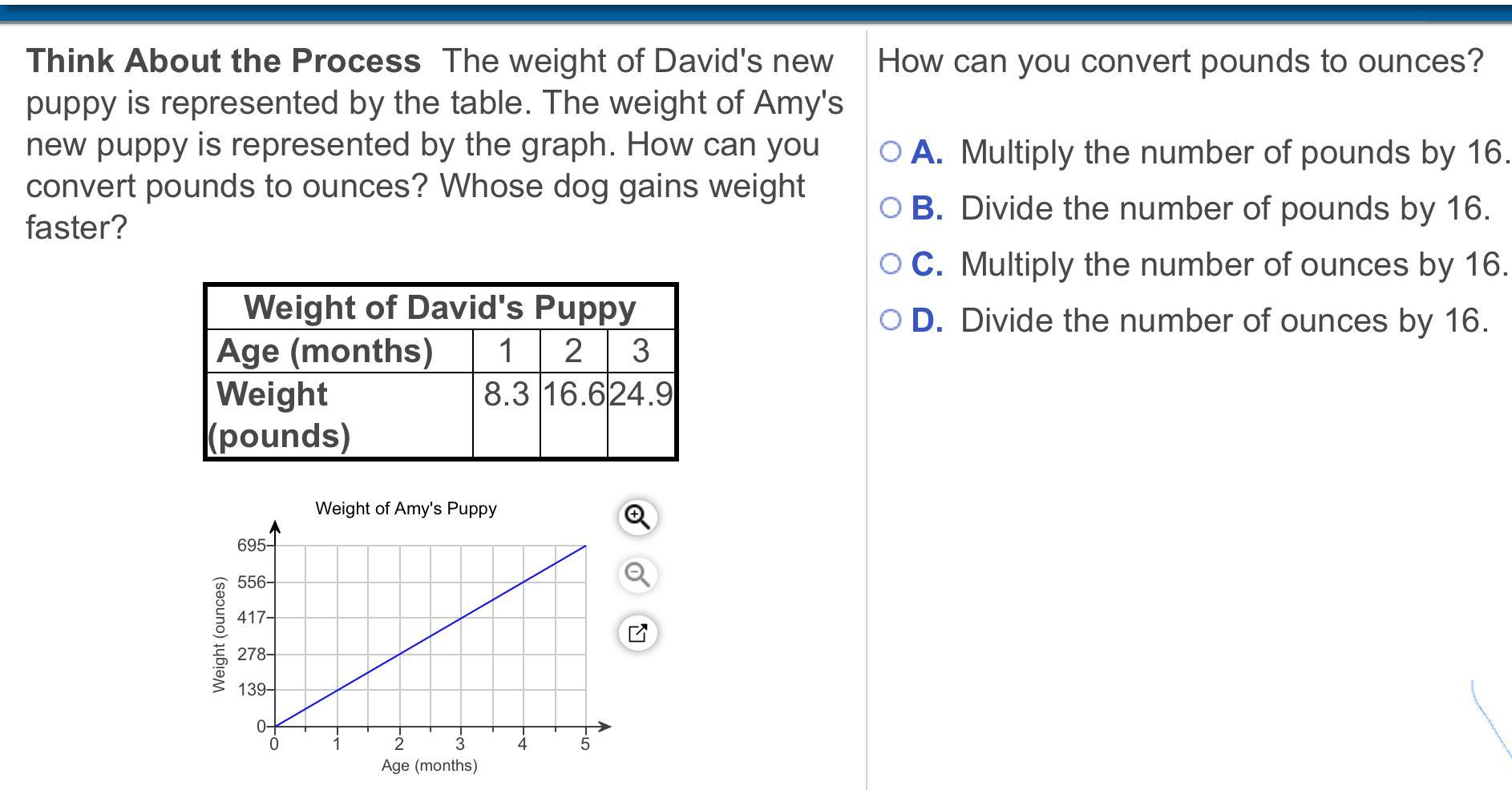Click the 16.6 weight cell in table
1512x790 pixels.
[574, 394]
